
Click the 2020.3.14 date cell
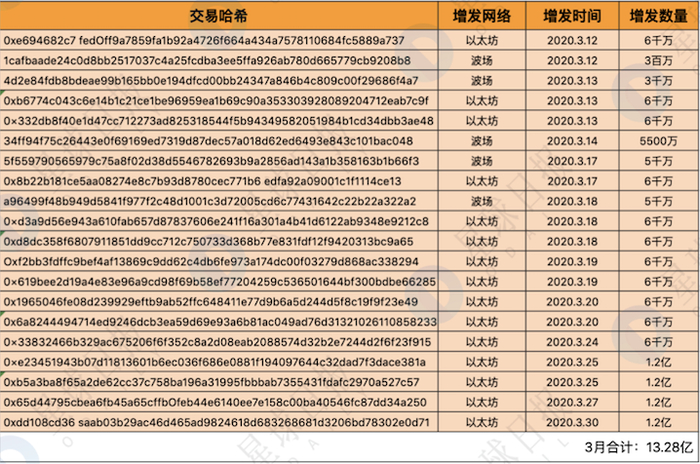coord(572,141)
